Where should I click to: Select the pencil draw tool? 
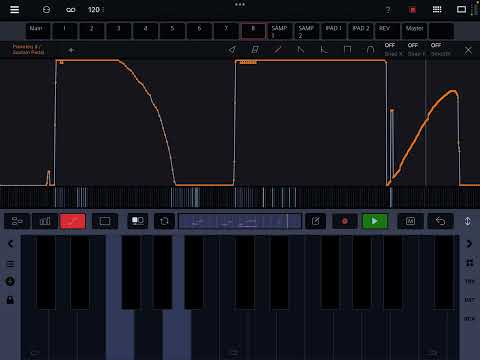232,50
